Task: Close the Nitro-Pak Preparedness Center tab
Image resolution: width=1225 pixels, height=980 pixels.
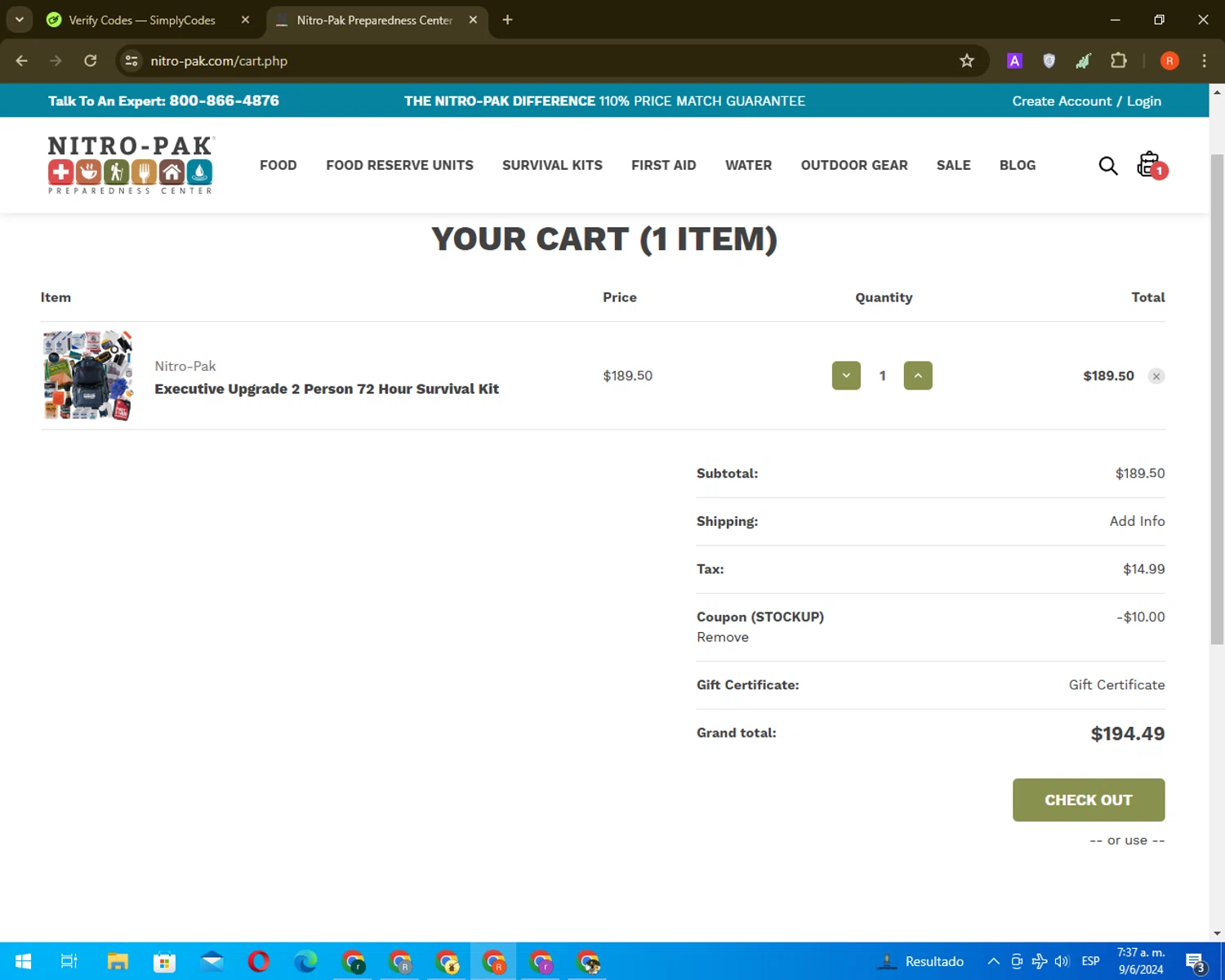Action: coord(473,20)
